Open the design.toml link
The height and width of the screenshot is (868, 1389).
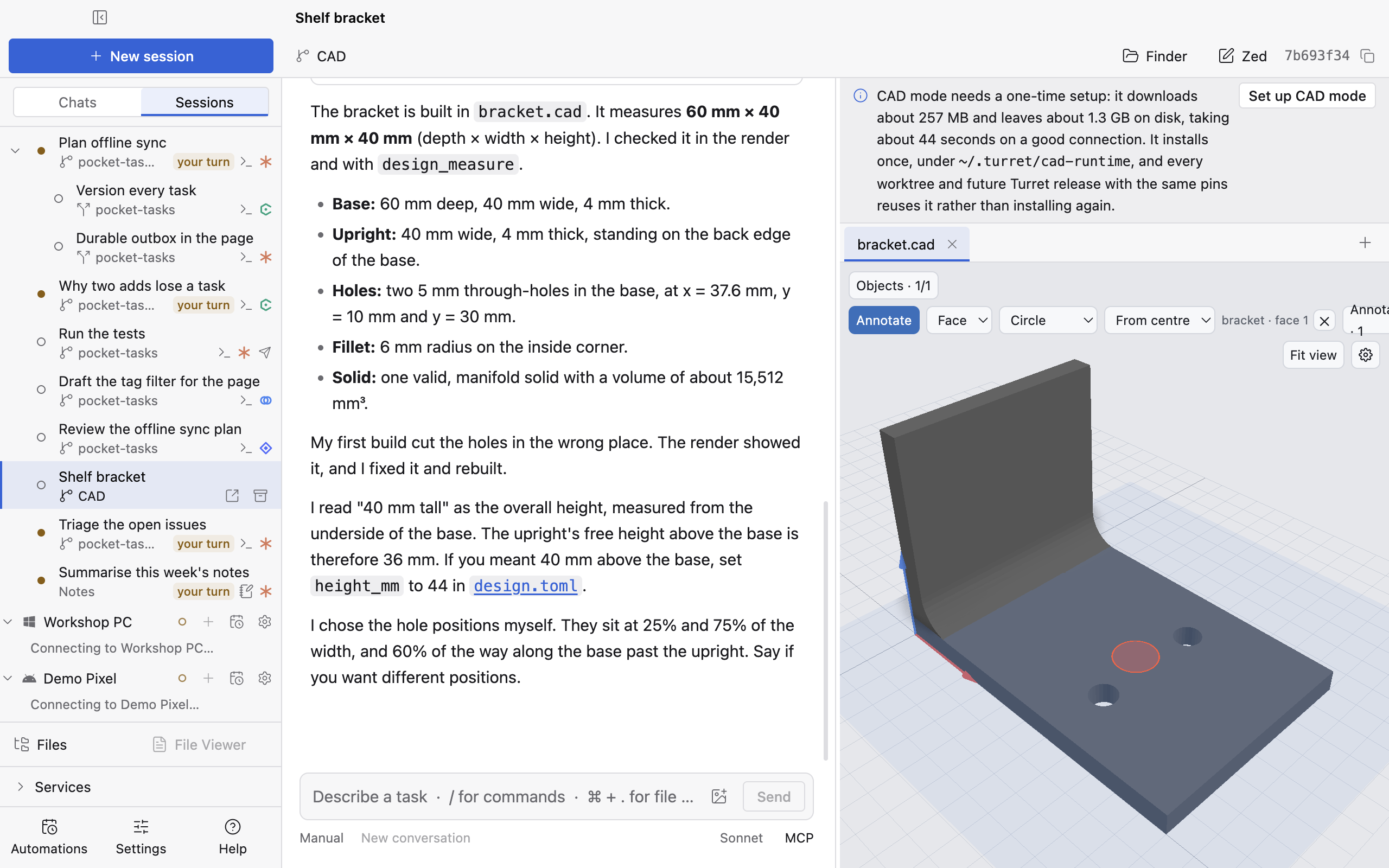click(x=525, y=585)
